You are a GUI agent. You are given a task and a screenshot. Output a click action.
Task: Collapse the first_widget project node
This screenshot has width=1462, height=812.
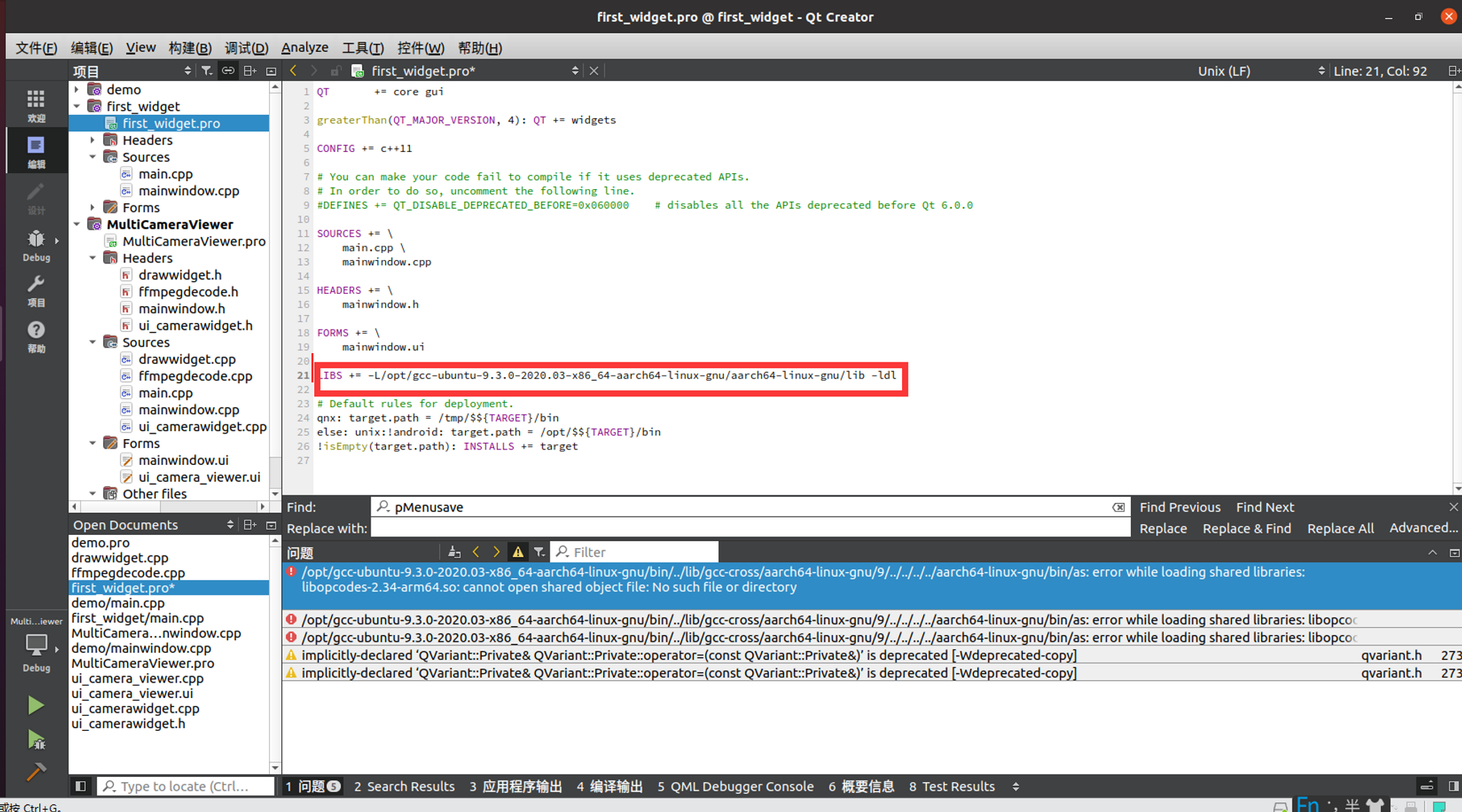(77, 106)
